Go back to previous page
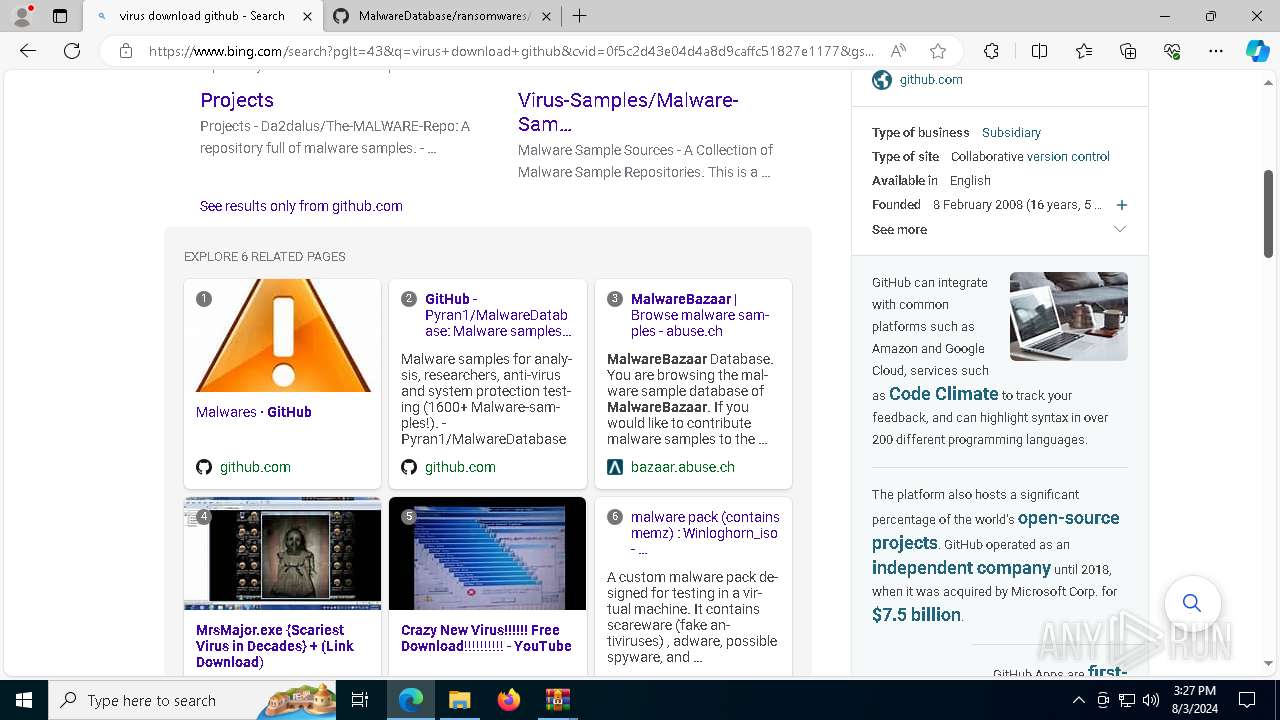 tap(28, 51)
